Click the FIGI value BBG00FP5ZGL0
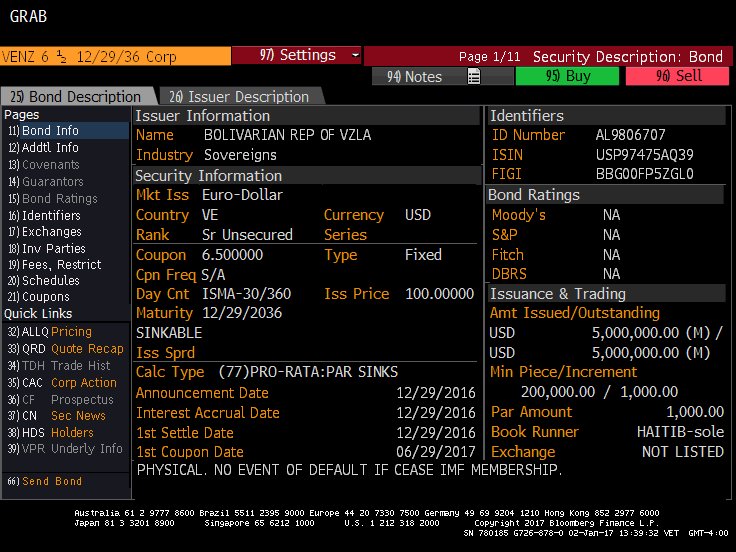The width and height of the screenshot is (736, 552). (644, 174)
